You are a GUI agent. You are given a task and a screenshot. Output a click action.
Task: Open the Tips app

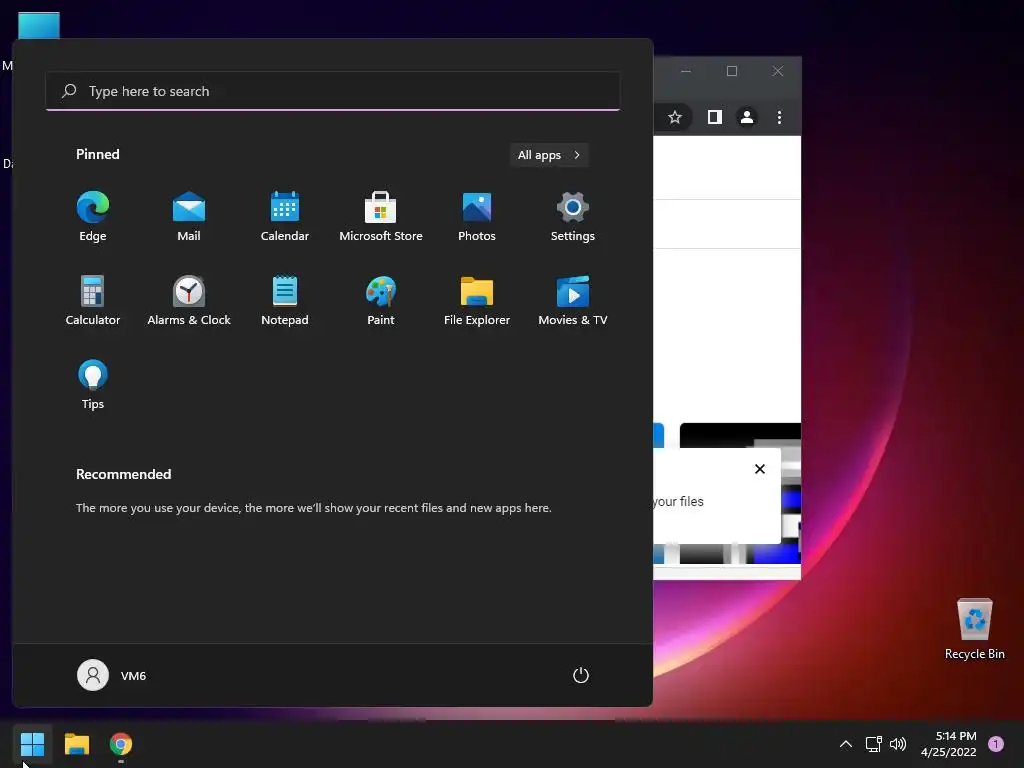tap(93, 385)
